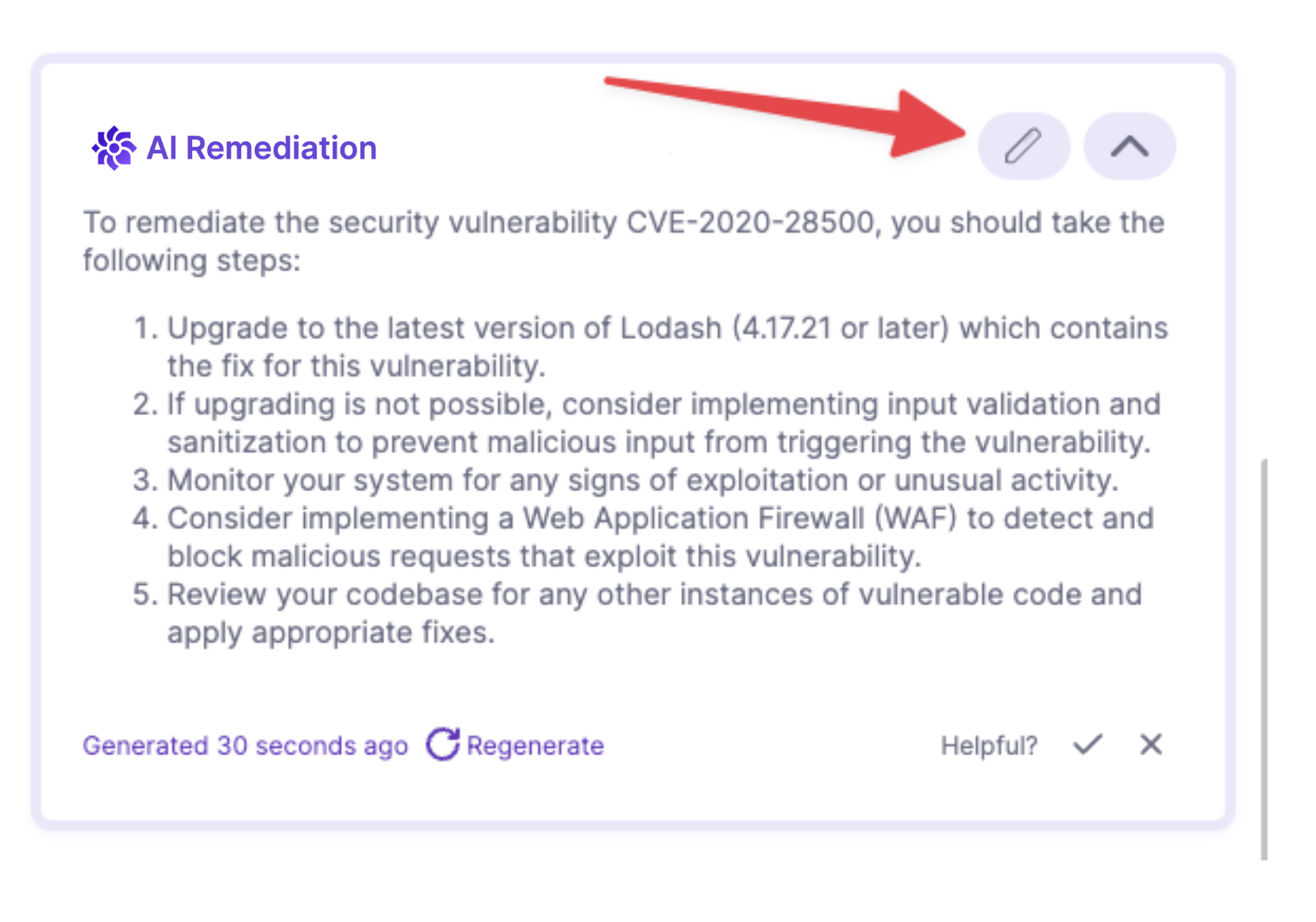1316x922 pixels.
Task: Click the circular Regenerate arrow icon
Action: [443, 744]
